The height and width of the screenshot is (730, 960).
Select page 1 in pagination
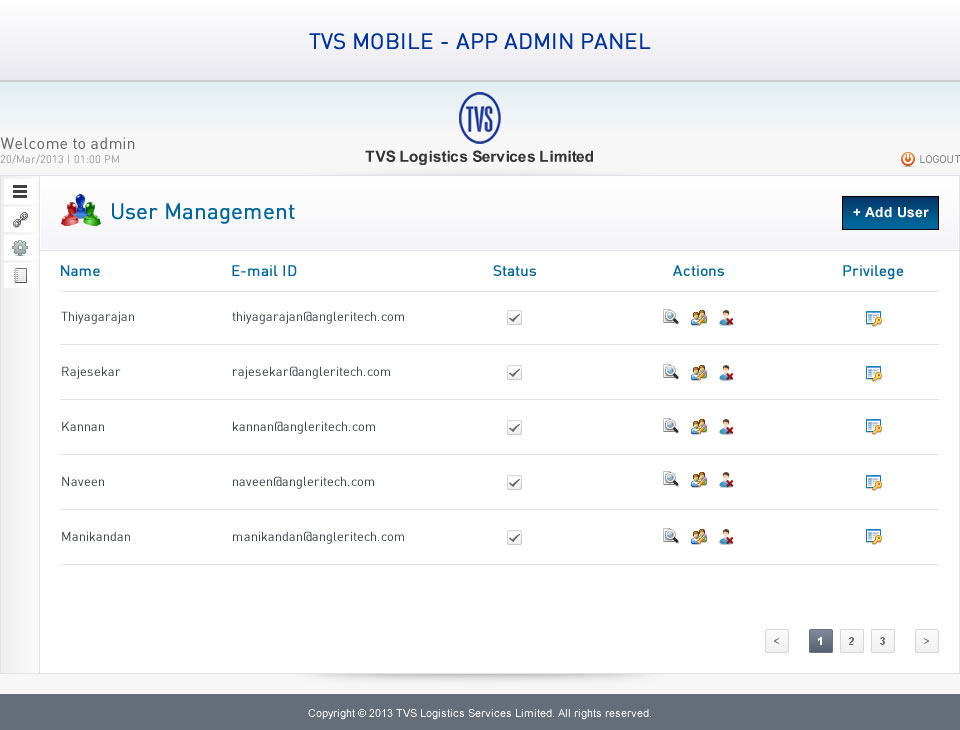tap(820, 641)
